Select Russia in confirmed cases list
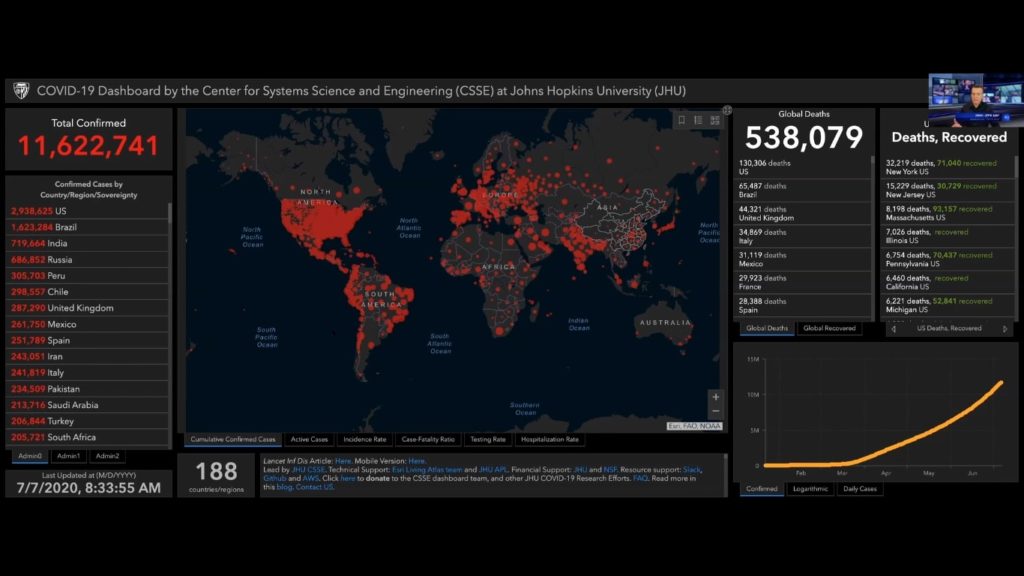The height and width of the screenshot is (576, 1024). click(x=88, y=259)
